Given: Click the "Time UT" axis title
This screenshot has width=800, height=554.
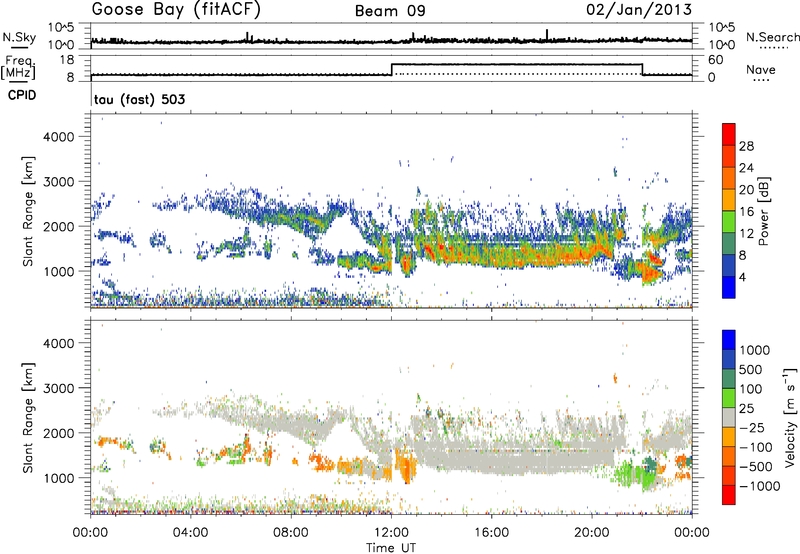Looking at the screenshot, I should (391, 548).
